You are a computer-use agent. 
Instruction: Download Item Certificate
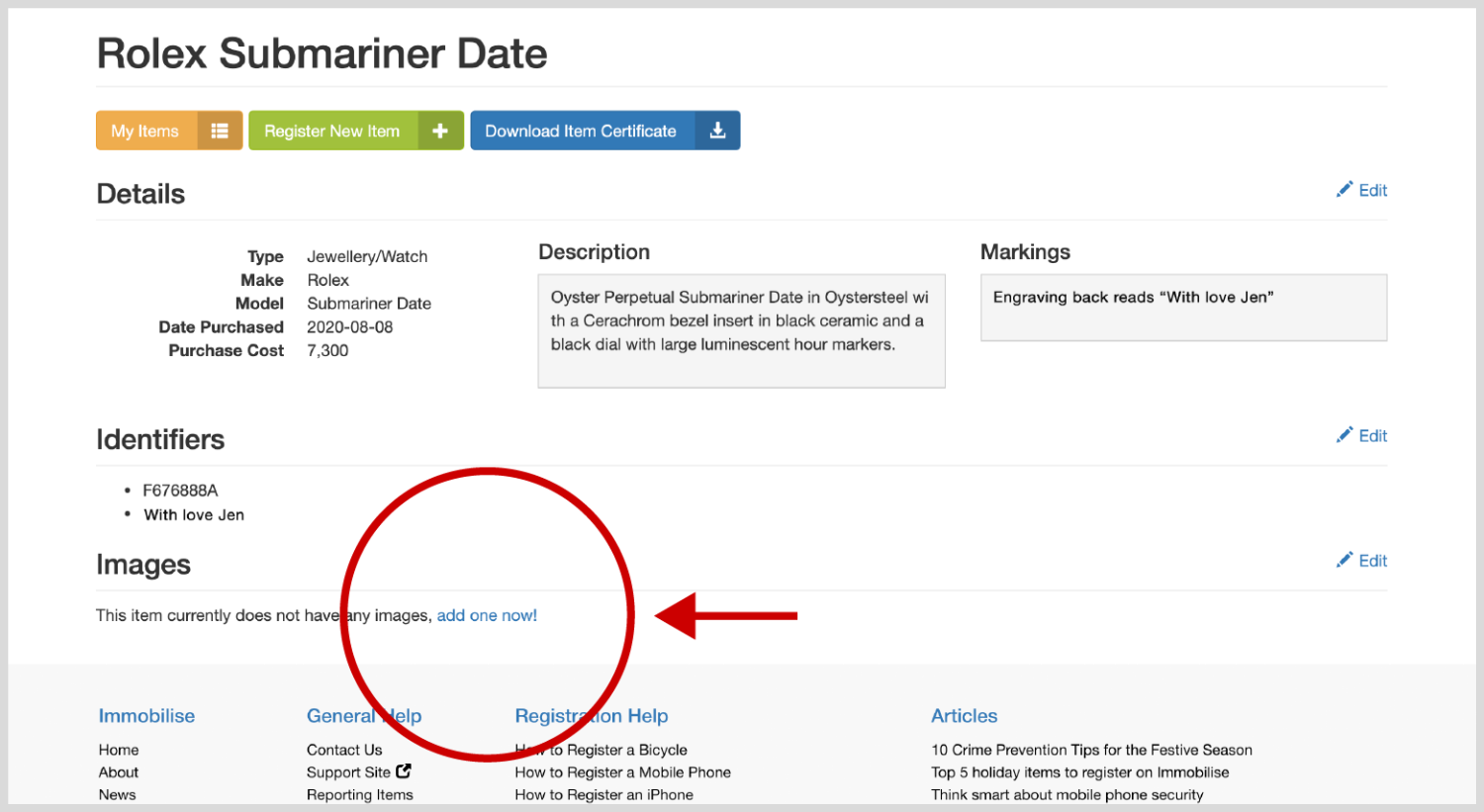coord(581,131)
